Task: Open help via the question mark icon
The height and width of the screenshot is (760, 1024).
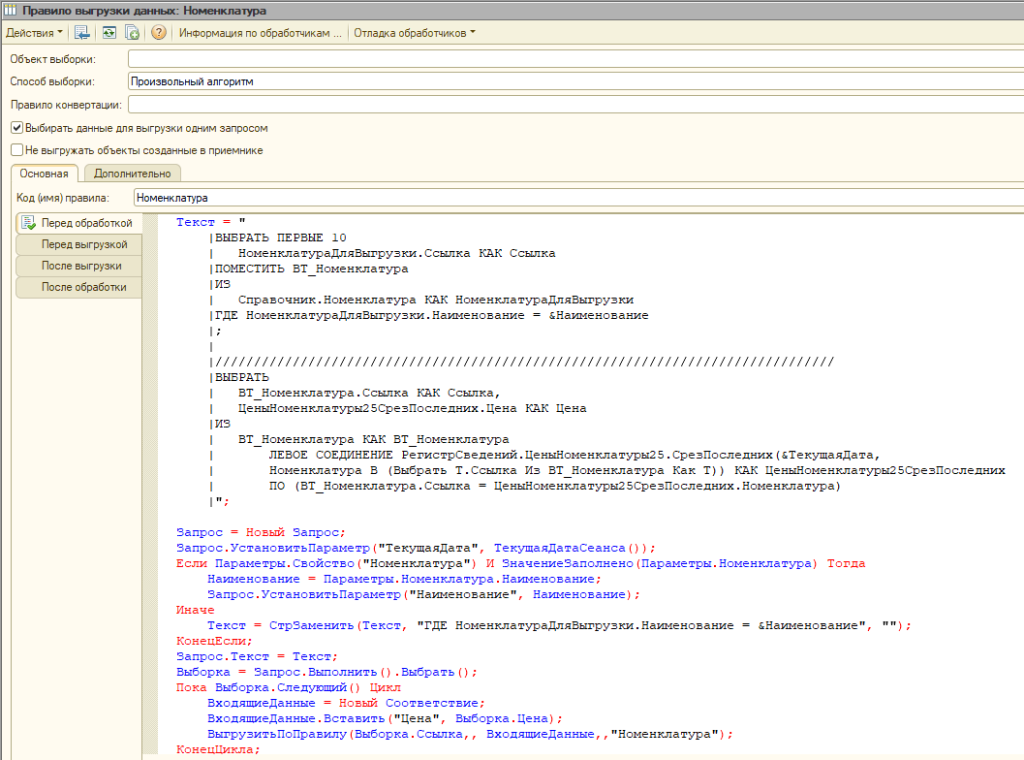Action: pos(158,33)
